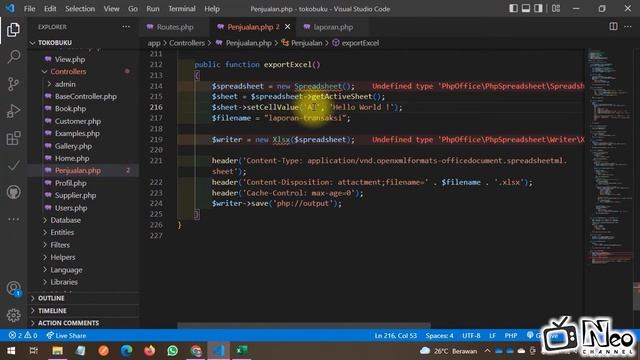
Task: Open the Selection menu
Action: [x=80, y=9]
